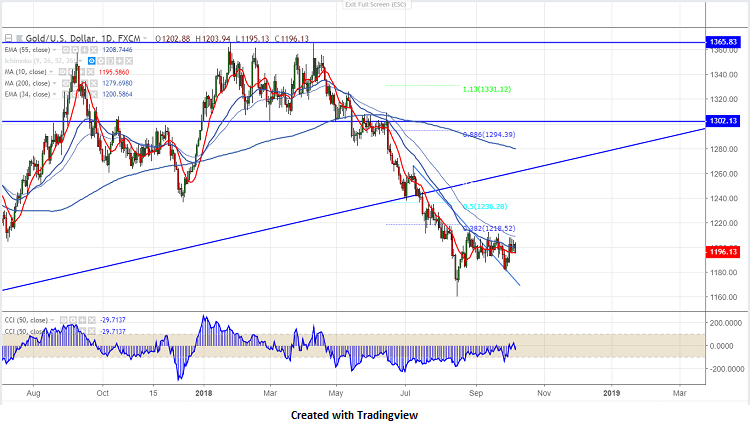Select EMA (55, close) legend label
This screenshot has height=424, width=752.
[x=27, y=50]
